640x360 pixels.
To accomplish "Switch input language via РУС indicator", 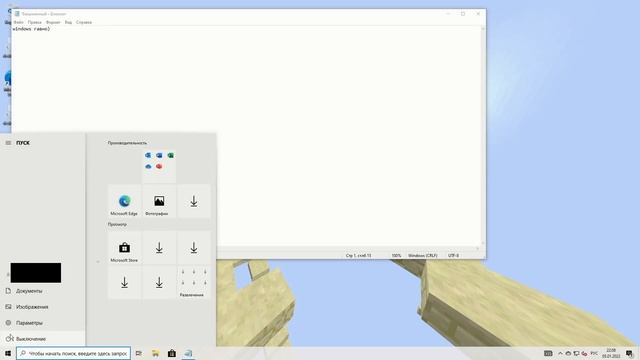I will [594, 353].
